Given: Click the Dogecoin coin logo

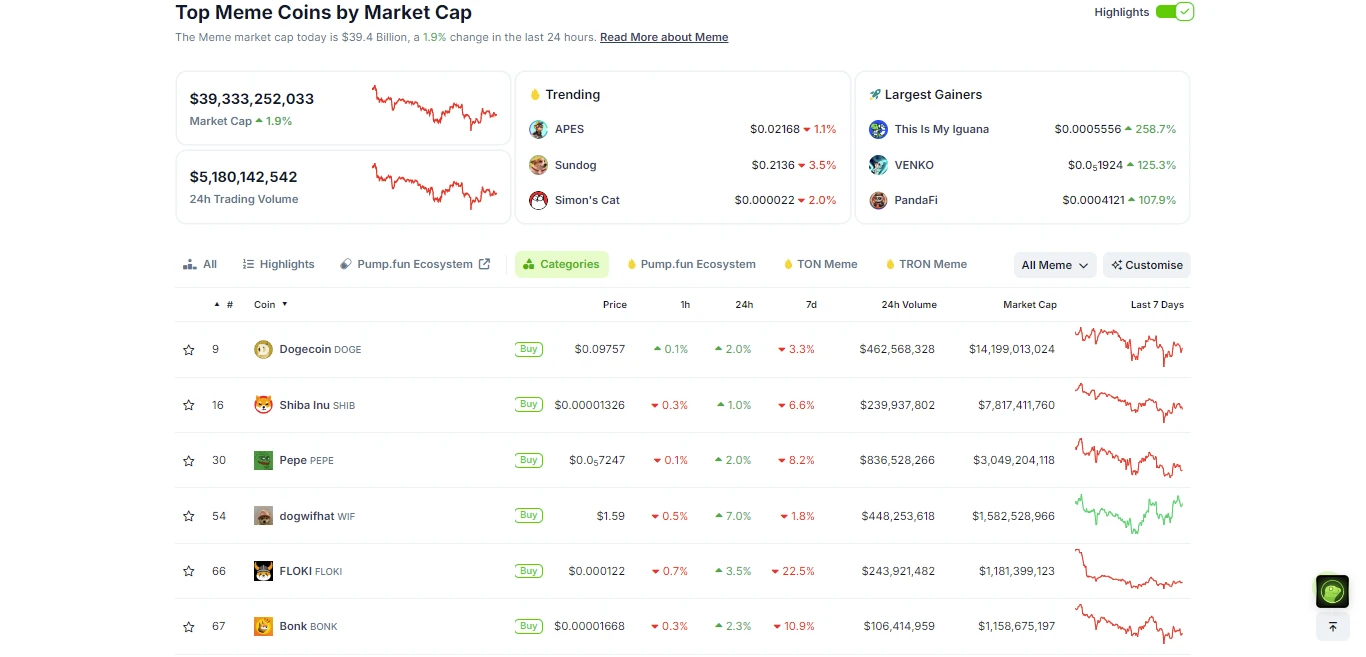Looking at the screenshot, I should pos(263,350).
